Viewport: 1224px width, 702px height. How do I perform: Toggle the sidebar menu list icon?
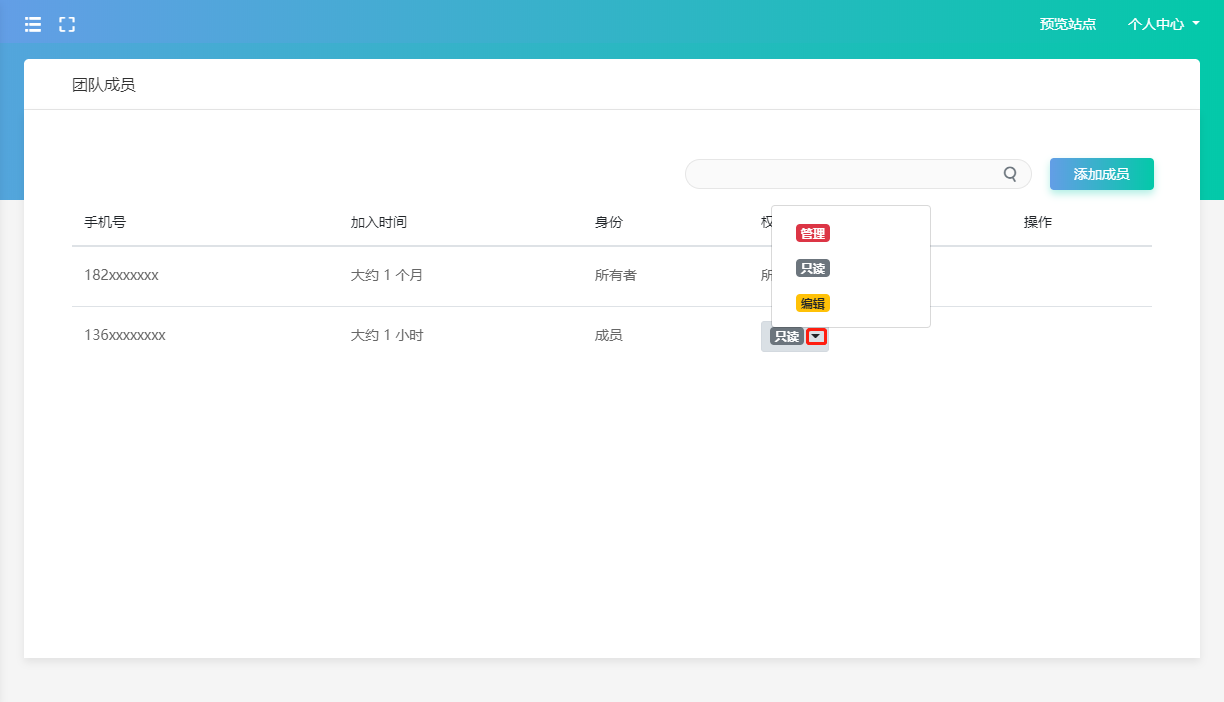[x=33, y=25]
